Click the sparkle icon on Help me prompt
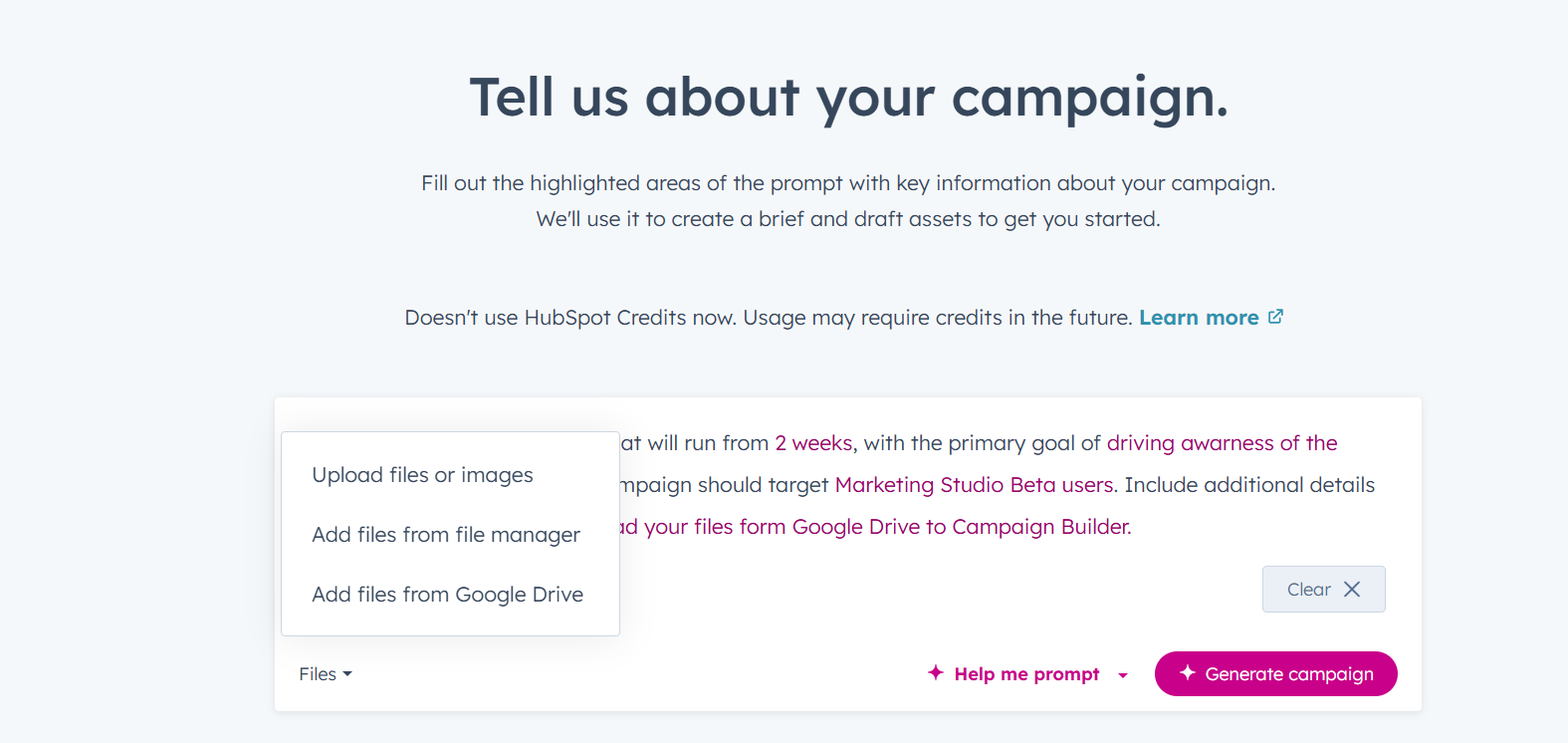Screen dimensions: 1568x743 click(x=935, y=673)
